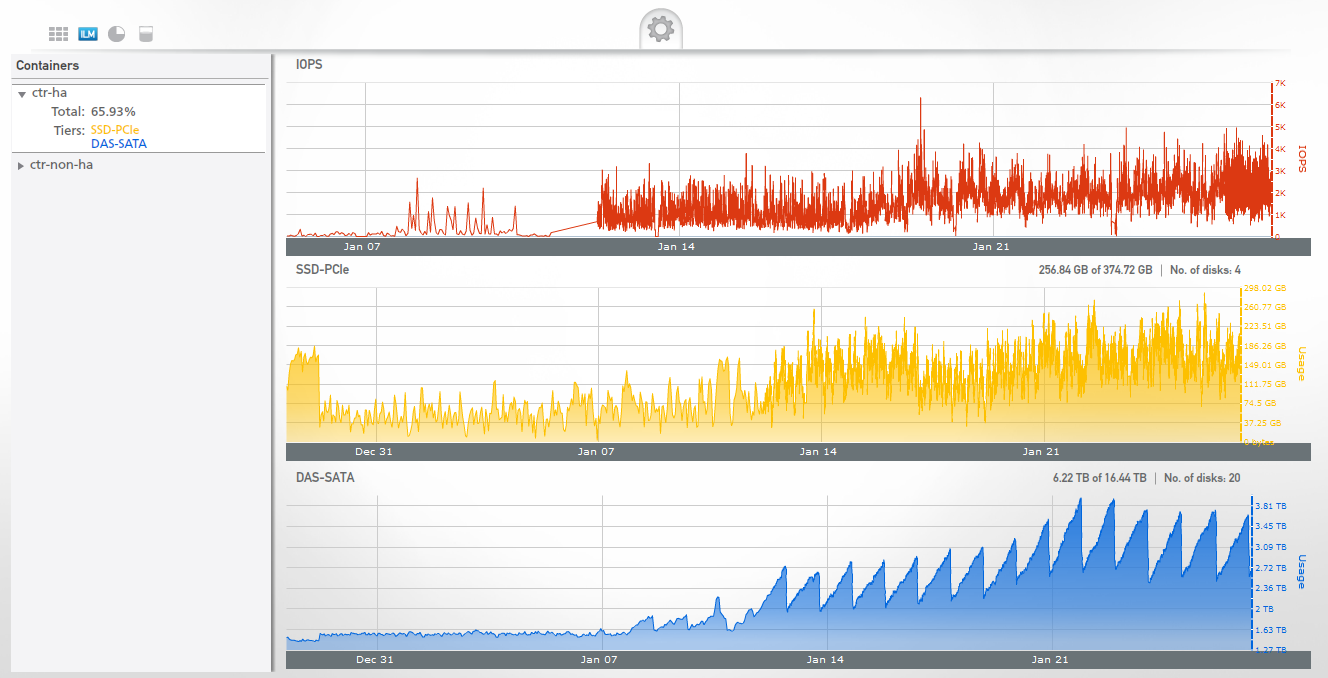The image size is (1328, 678).
Task: Click the panel divider beside the Containers list
Action: point(272,362)
